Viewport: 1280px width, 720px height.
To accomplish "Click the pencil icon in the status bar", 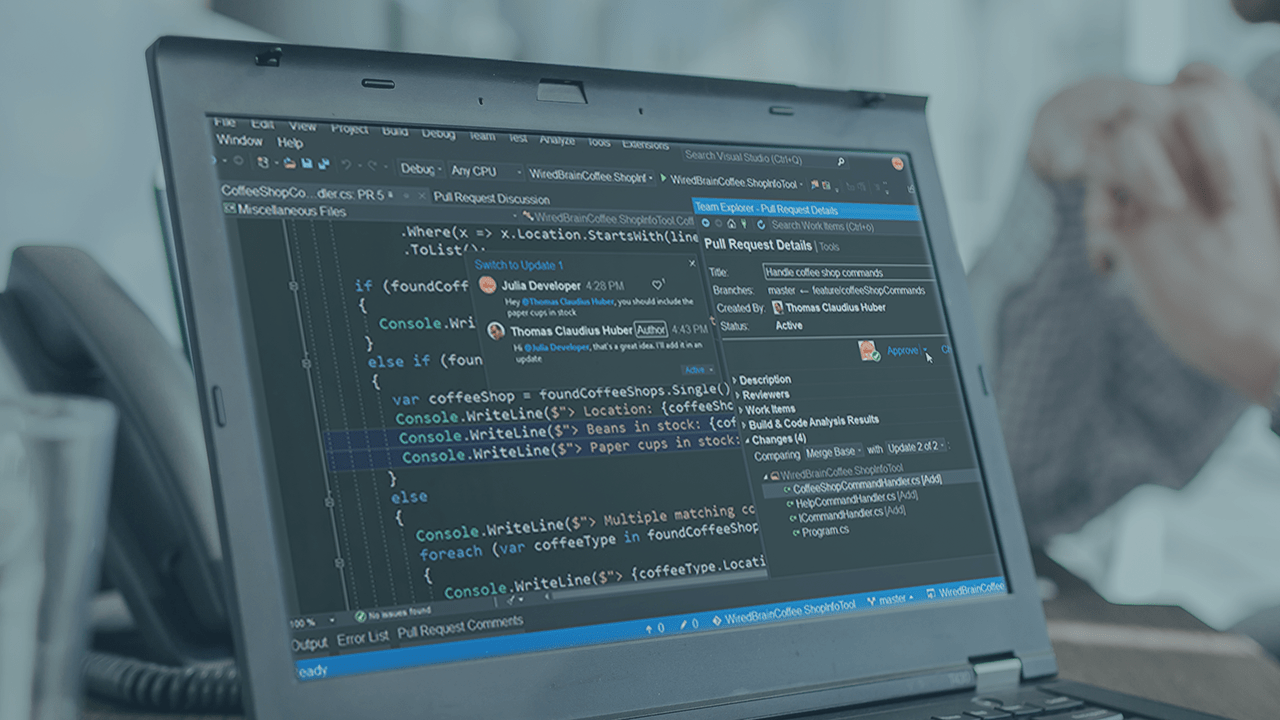I will [x=683, y=624].
